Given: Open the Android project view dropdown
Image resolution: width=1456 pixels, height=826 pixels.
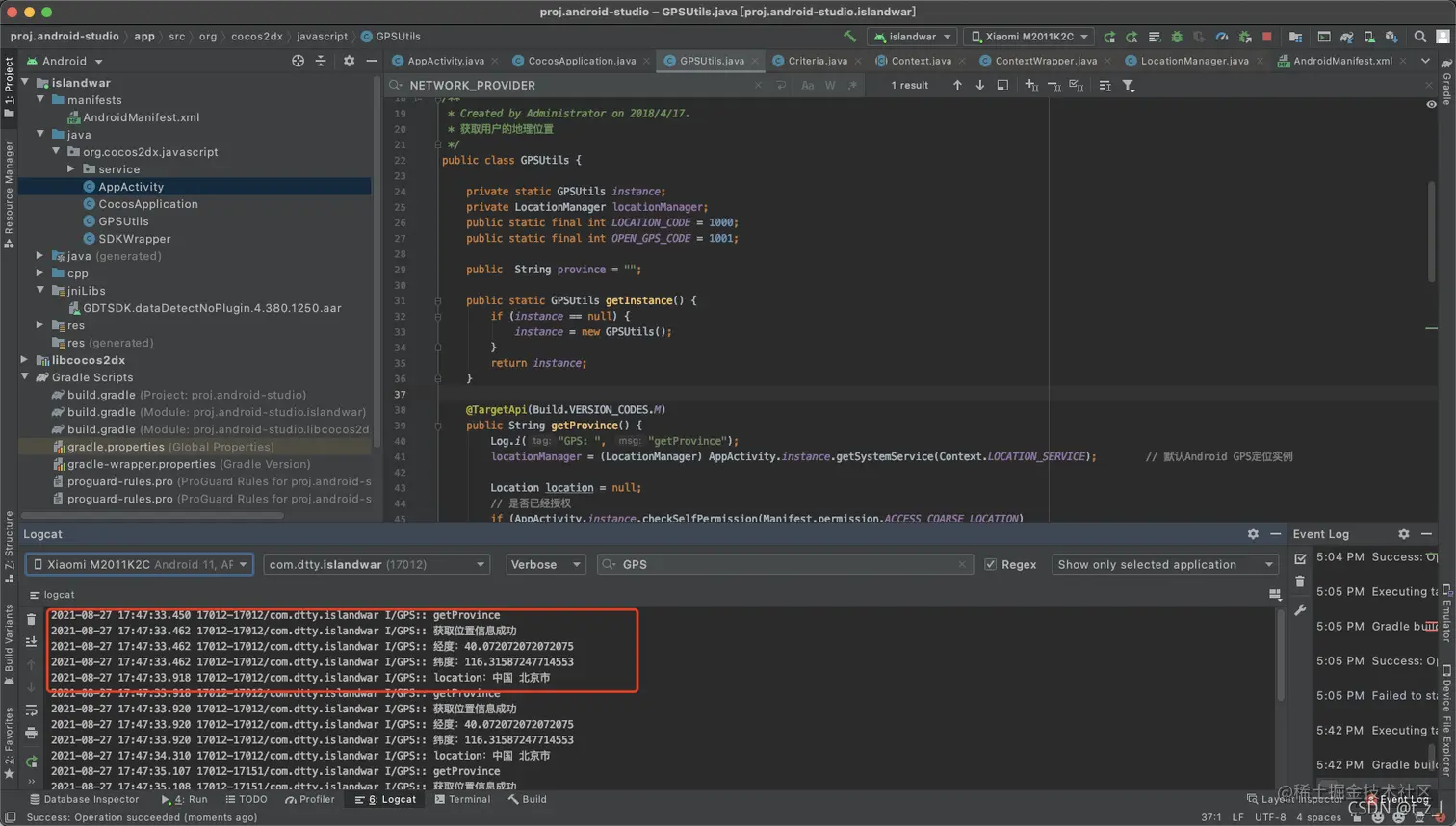Looking at the screenshot, I should [x=65, y=61].
